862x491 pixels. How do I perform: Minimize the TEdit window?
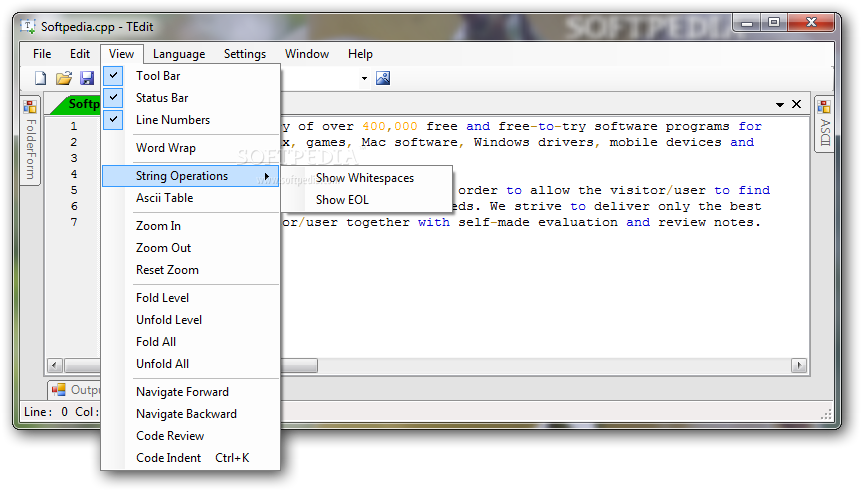[747, 23]
